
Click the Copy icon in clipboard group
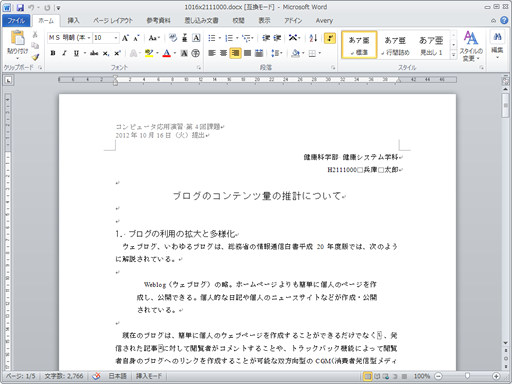pyautogui.click(x=35, y=46)
